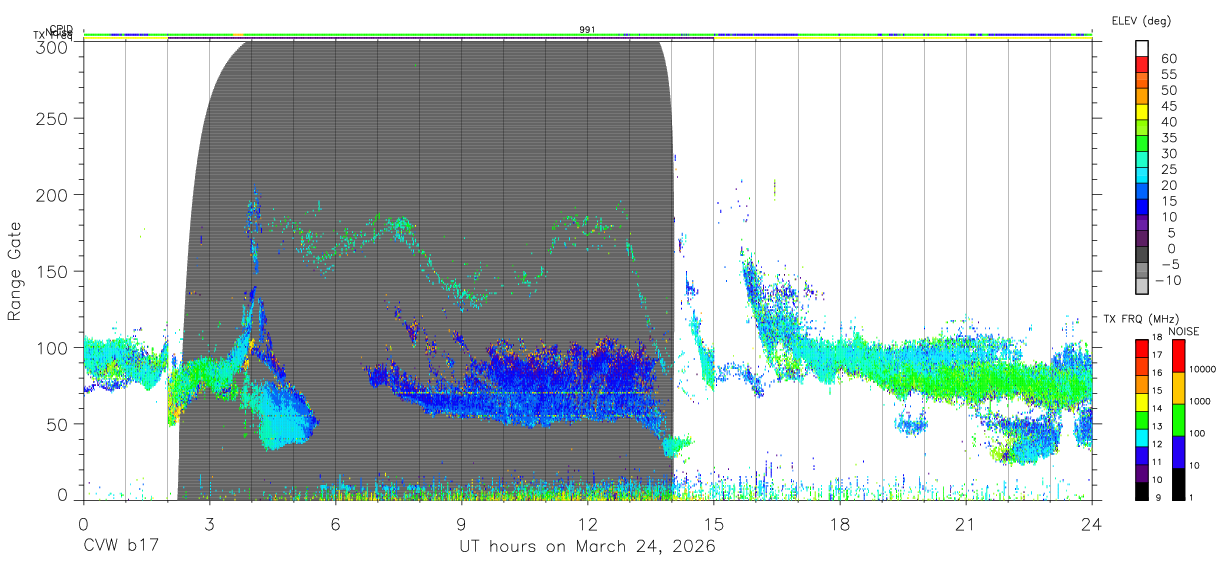Click the ELEV (deg) colorbar title
Viewport: 1228px width, 567px height.
[1141, 21]
